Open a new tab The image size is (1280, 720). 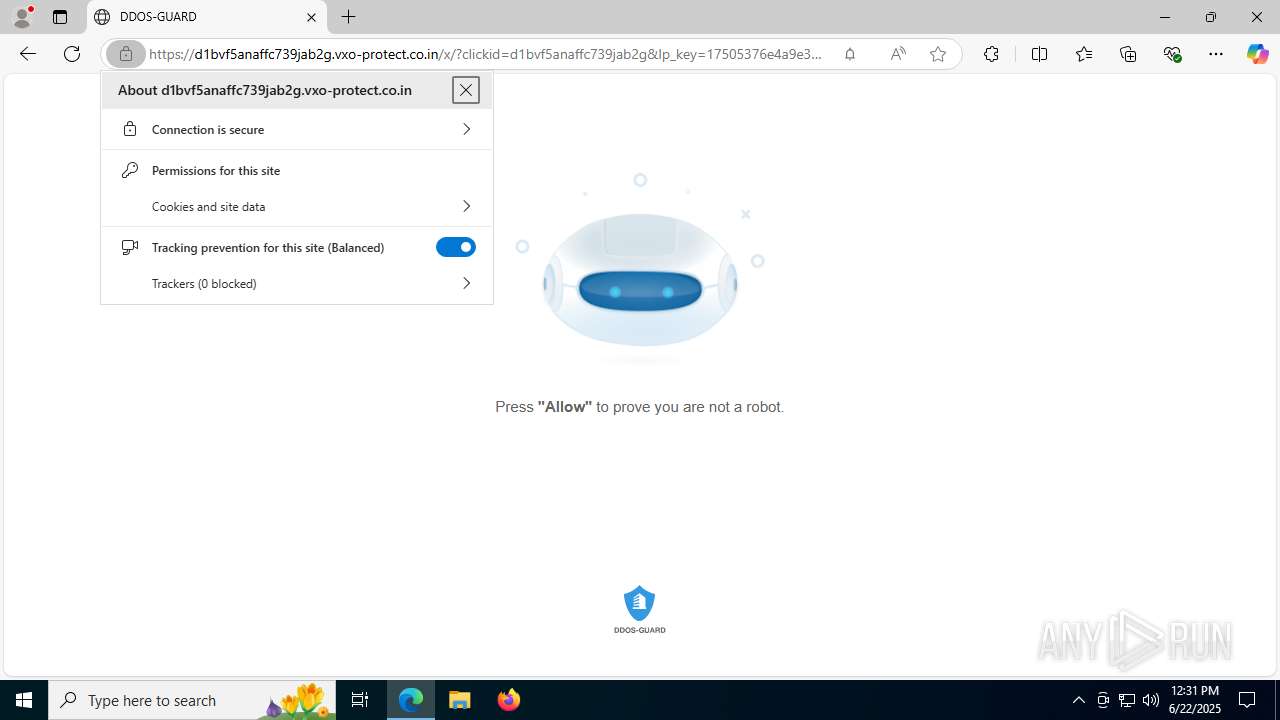348,17
